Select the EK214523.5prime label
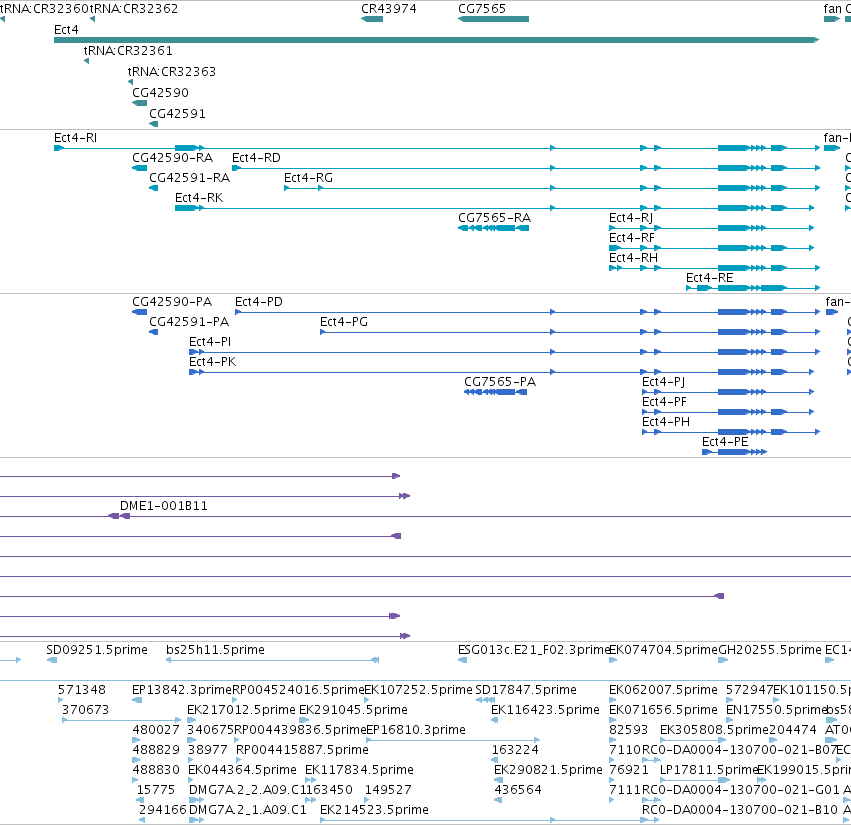Screen dimensions: 851x825 (x=374, y=811)
